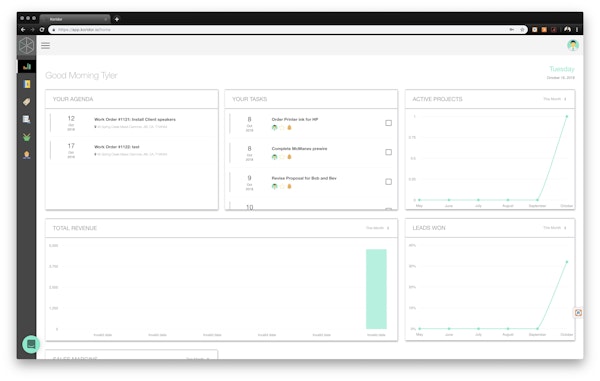Click the star on Order Printer ink task
The height and width of the screenshot is (381, 600).
282,127
